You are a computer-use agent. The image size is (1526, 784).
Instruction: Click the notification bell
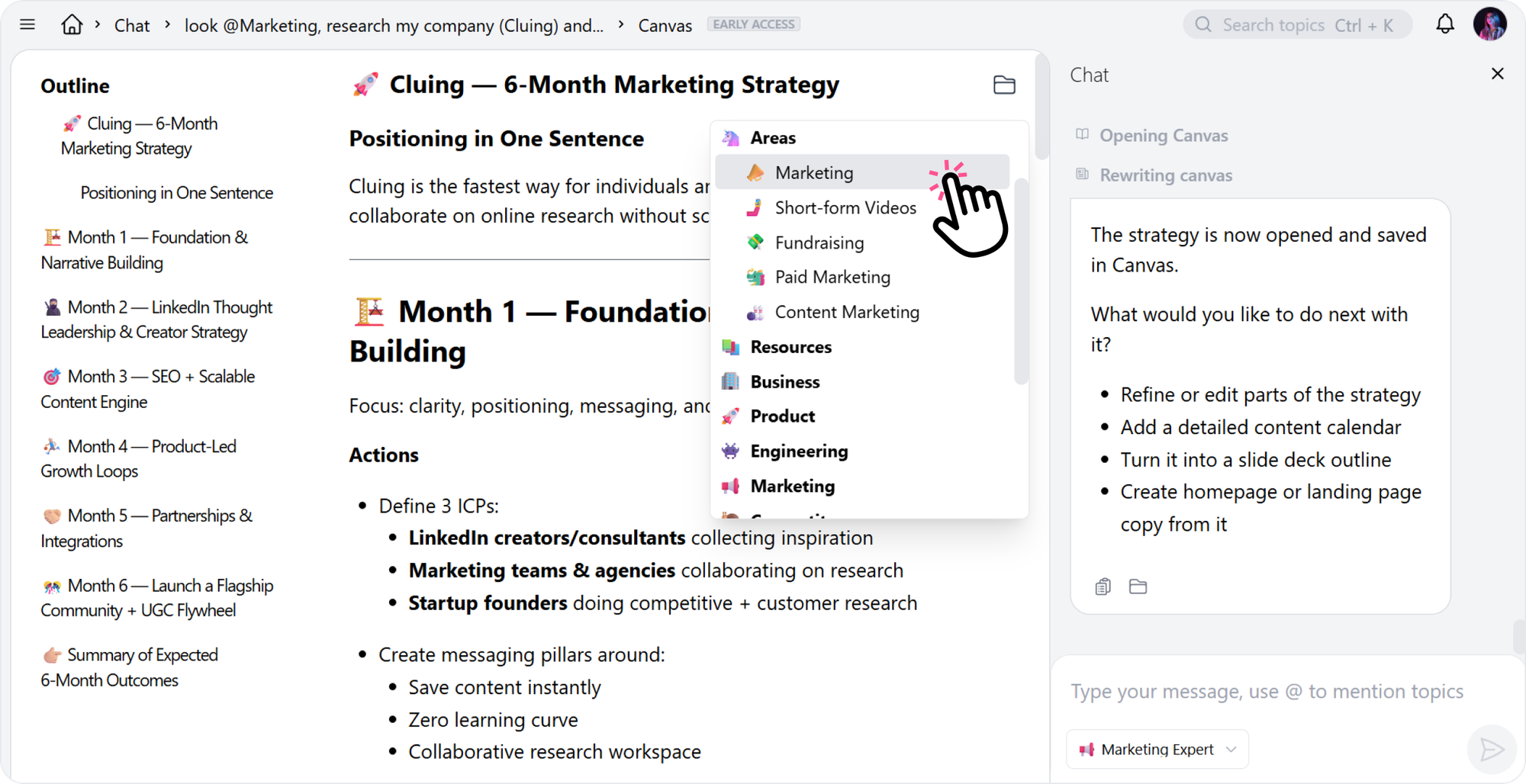1444,24
